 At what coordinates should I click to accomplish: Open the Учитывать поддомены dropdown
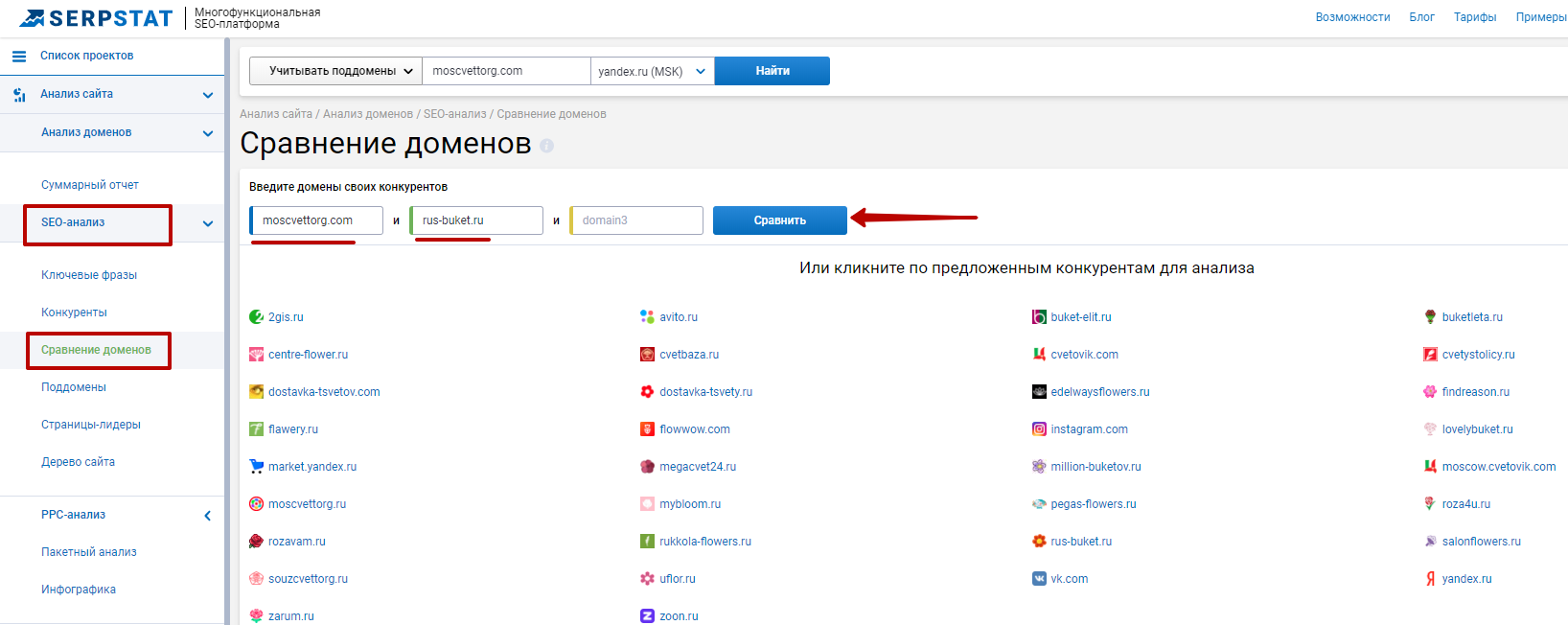pos(335,71)
